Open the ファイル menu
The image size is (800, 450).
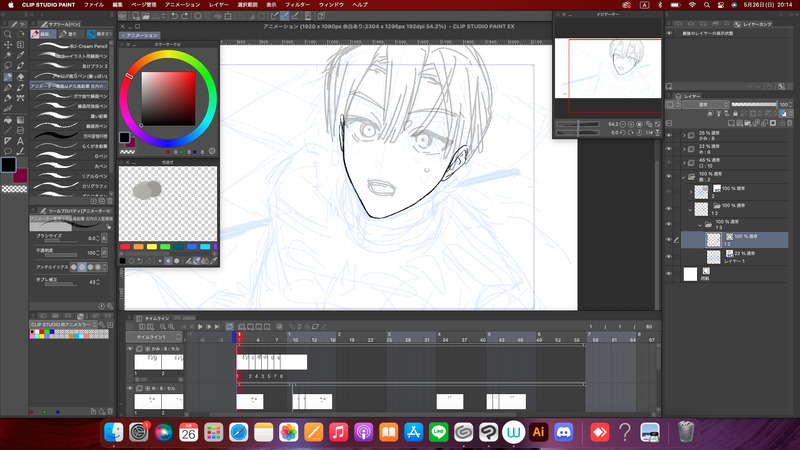click(x=94, y=5)
